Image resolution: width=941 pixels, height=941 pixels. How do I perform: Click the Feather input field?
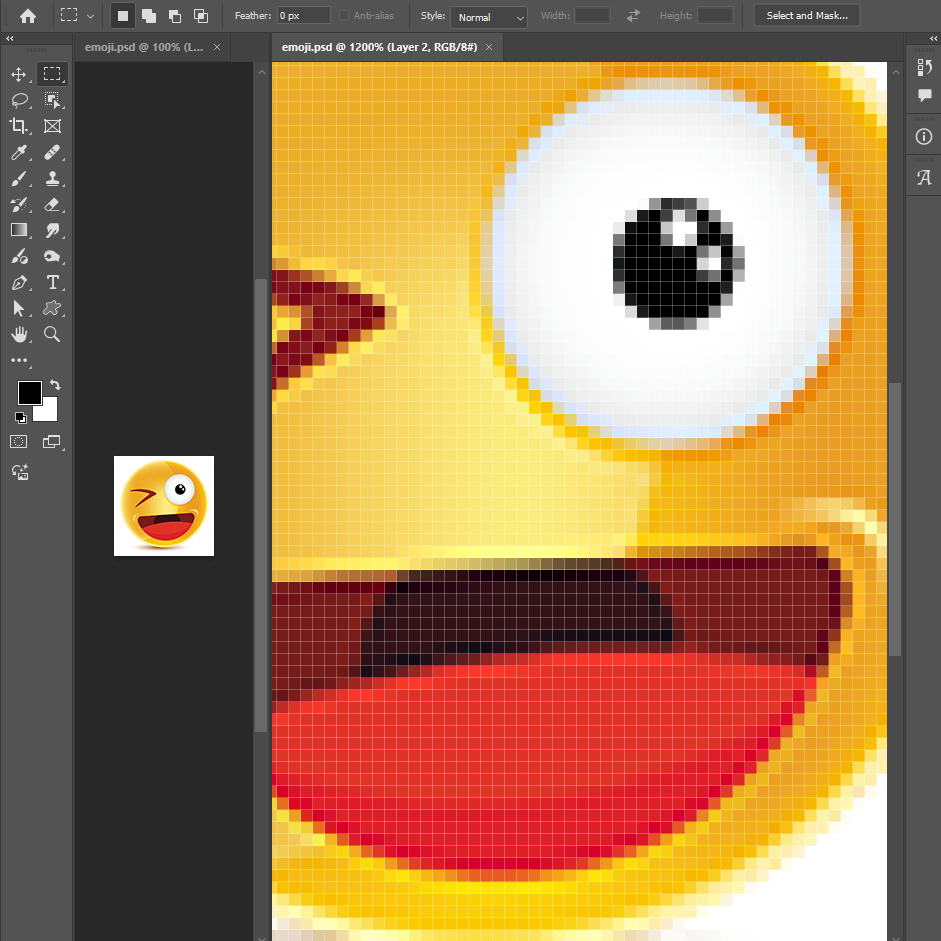click(304, 16)
